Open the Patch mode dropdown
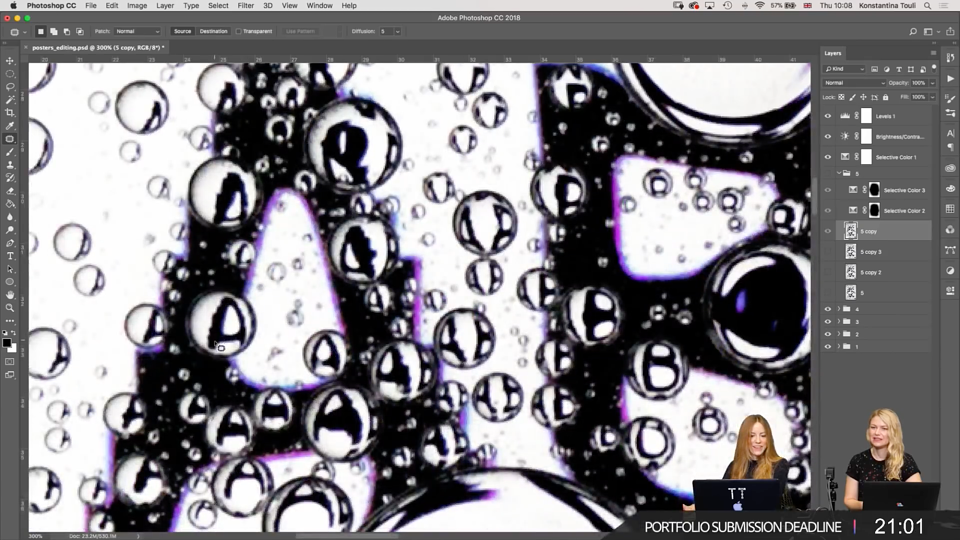Viewport: 960px width, 540px height. pos(137,31)
